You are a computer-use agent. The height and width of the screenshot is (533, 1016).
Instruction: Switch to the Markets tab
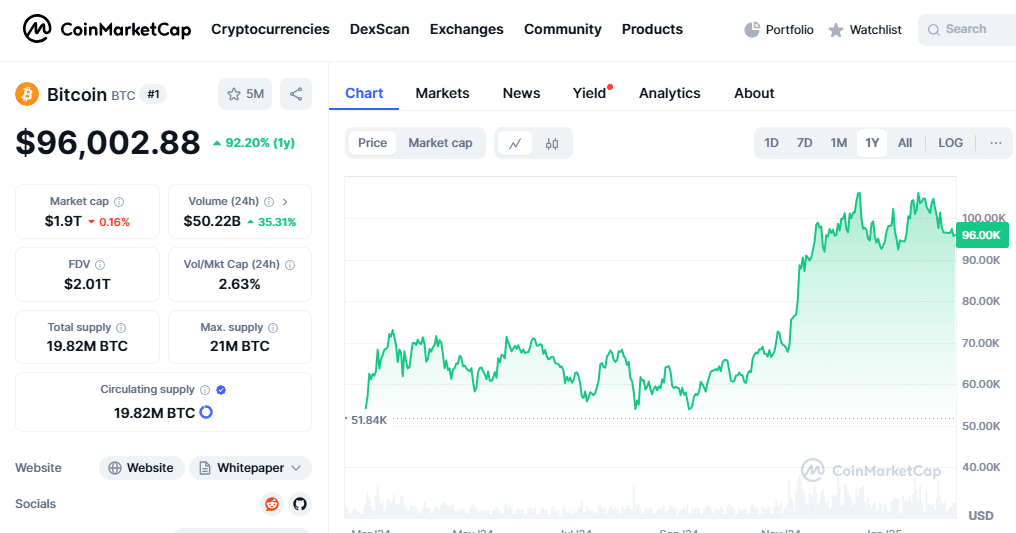tap(443, 93)
